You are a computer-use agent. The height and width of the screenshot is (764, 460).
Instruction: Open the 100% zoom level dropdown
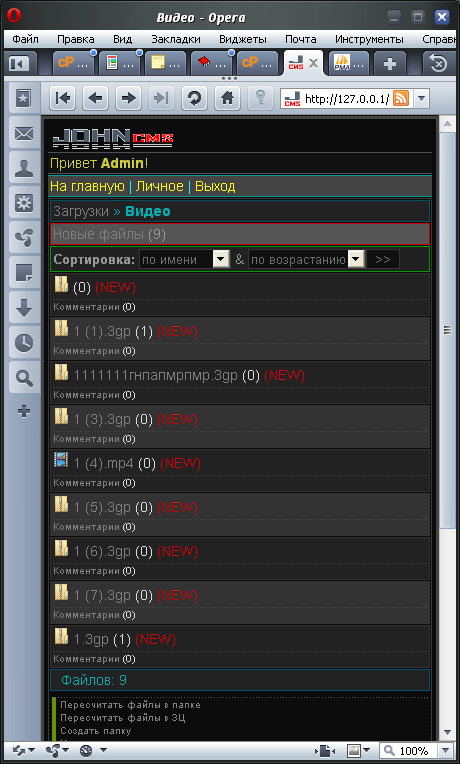point(446,751)
